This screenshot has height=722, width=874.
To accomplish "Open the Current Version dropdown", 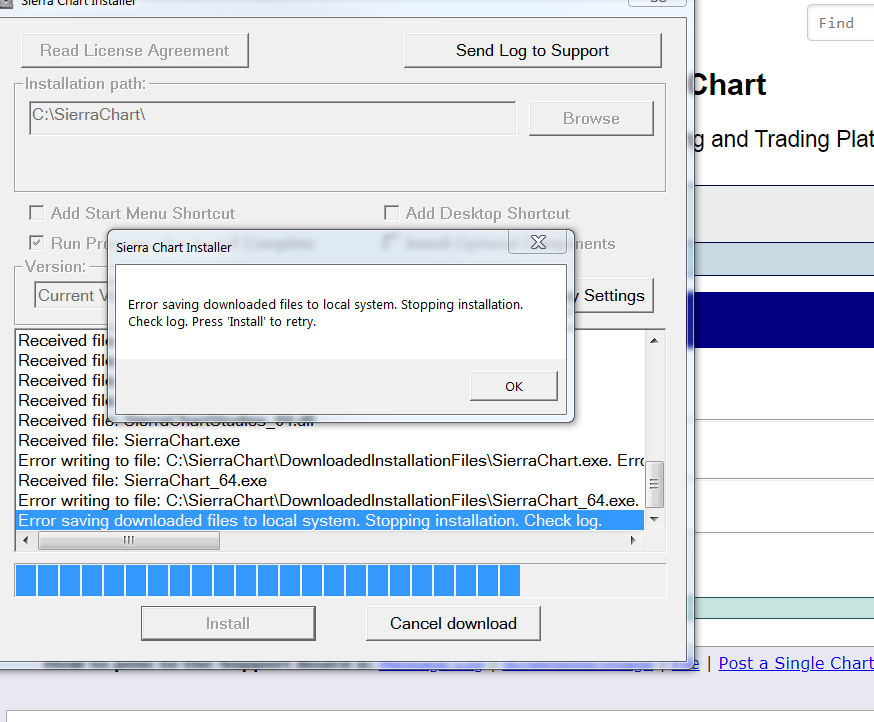I will point(71,295).
